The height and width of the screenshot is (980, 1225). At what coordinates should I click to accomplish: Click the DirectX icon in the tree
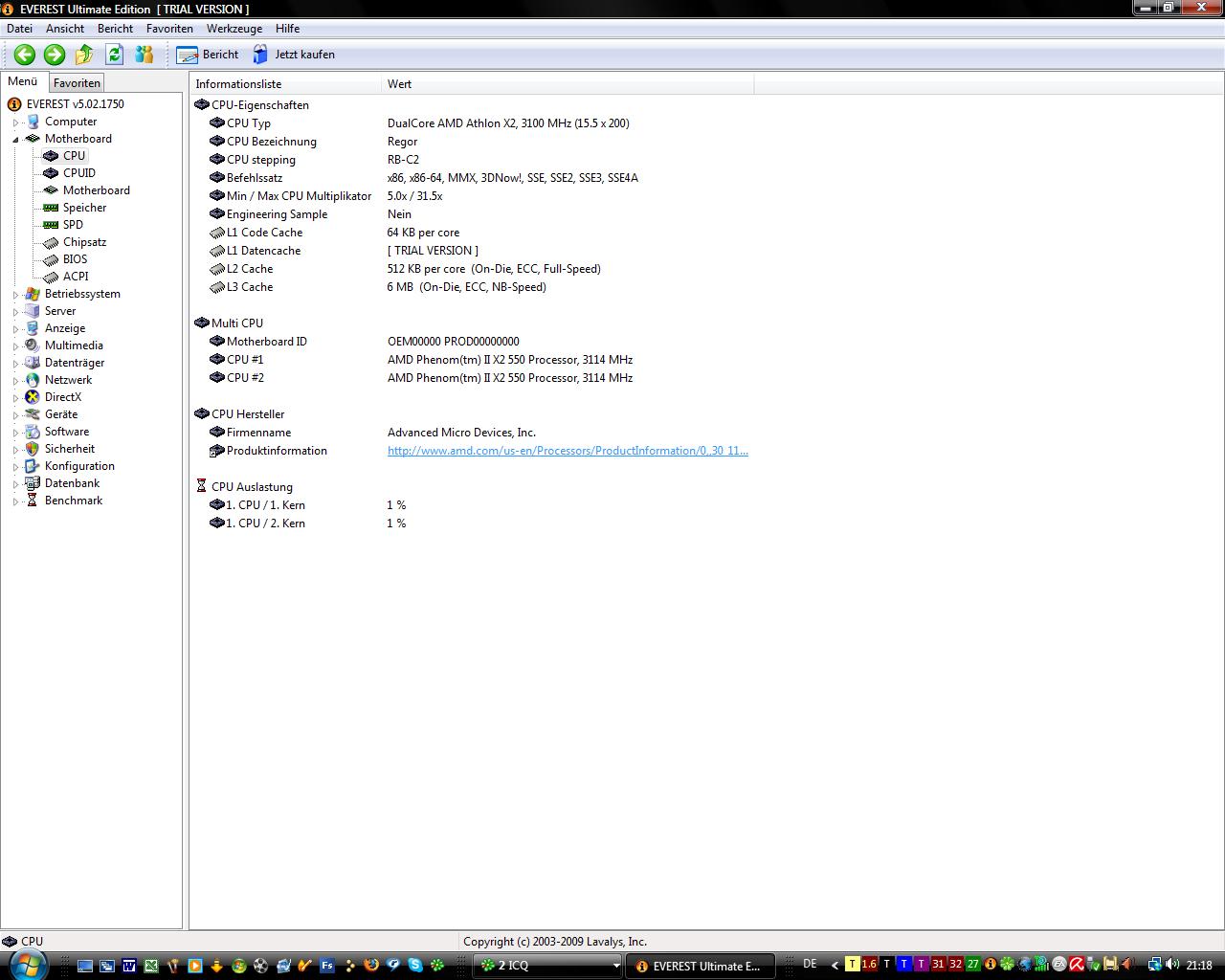click(33, 397)
